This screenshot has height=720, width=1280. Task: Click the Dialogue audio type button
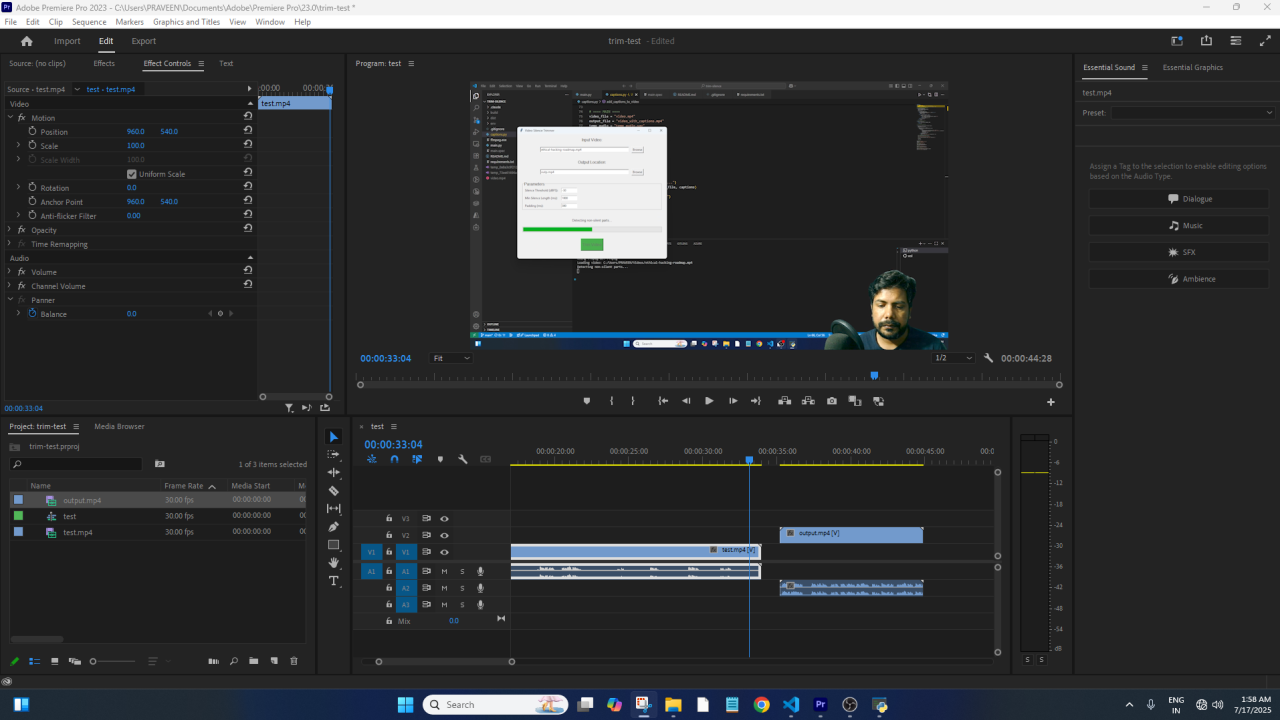click(1179, 199)
